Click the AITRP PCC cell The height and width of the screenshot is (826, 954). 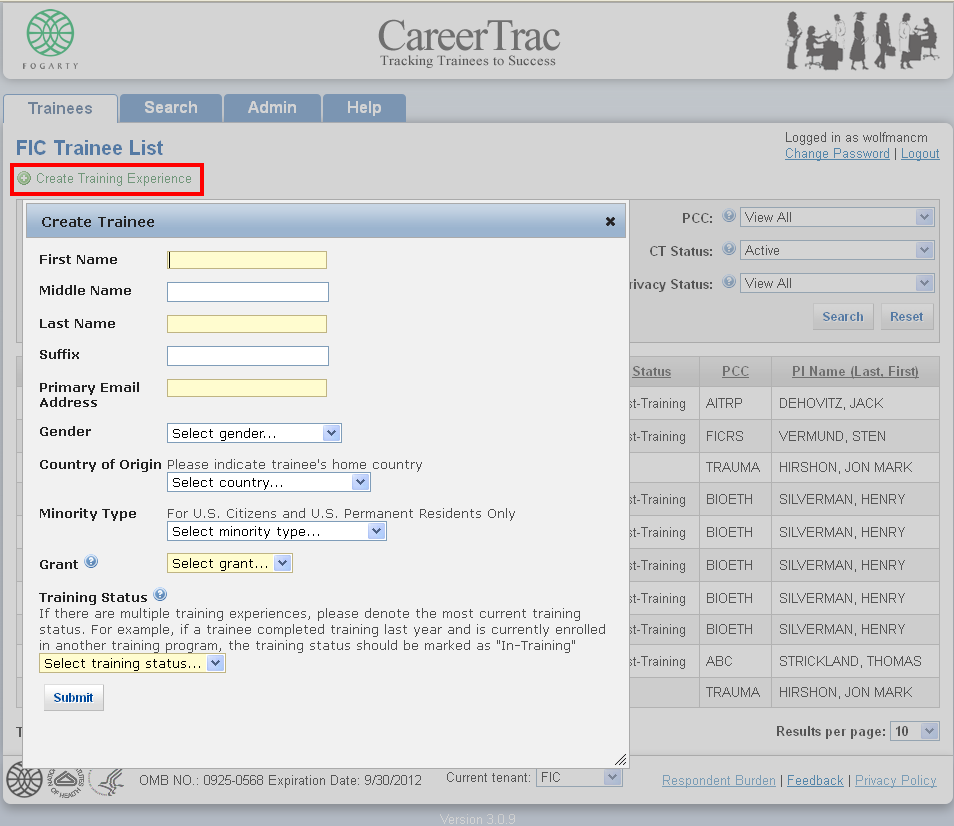coord(735,403)
